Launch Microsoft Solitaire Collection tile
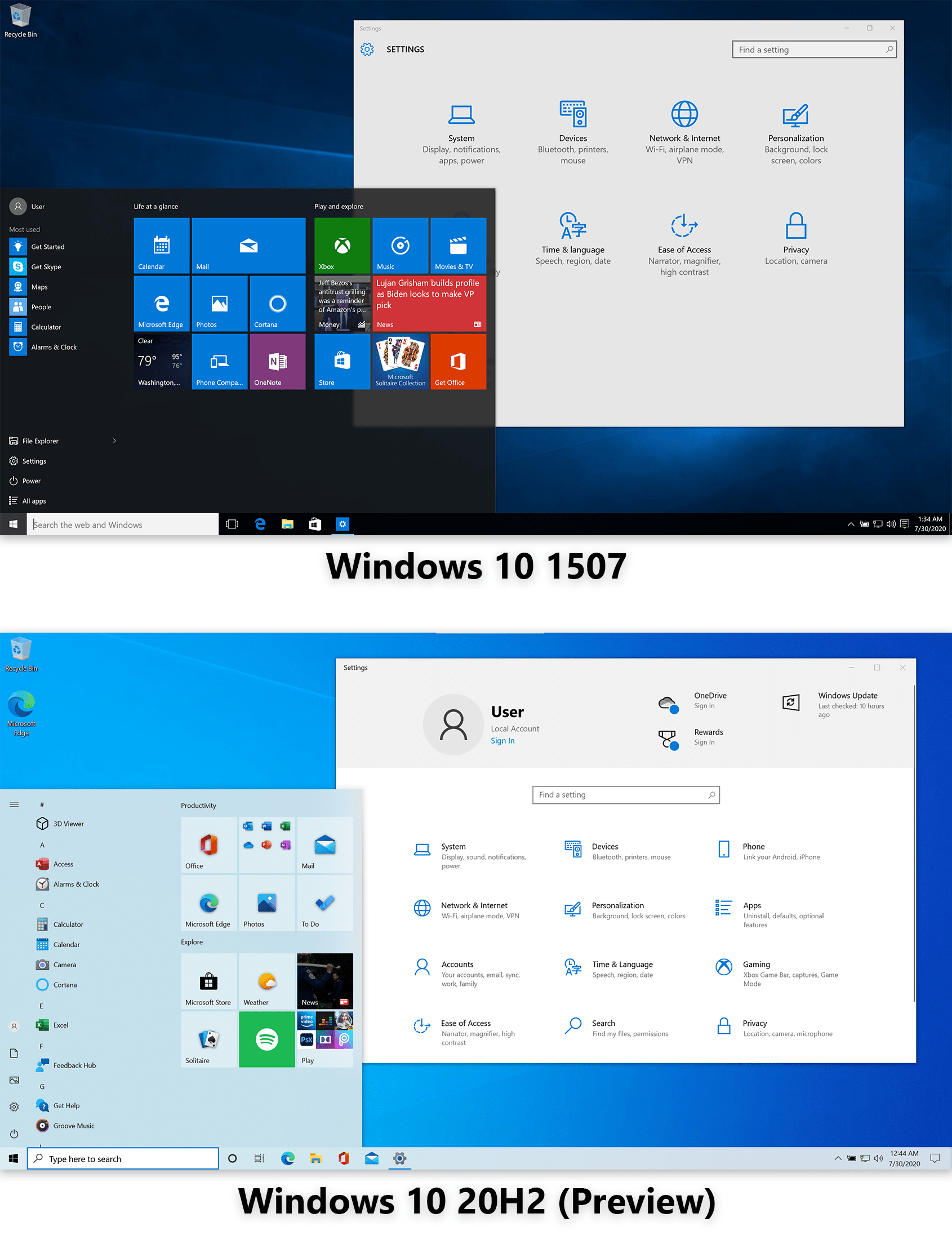Screen dimensions: 952x1258 pyautogui.click(x=401, y=362)
